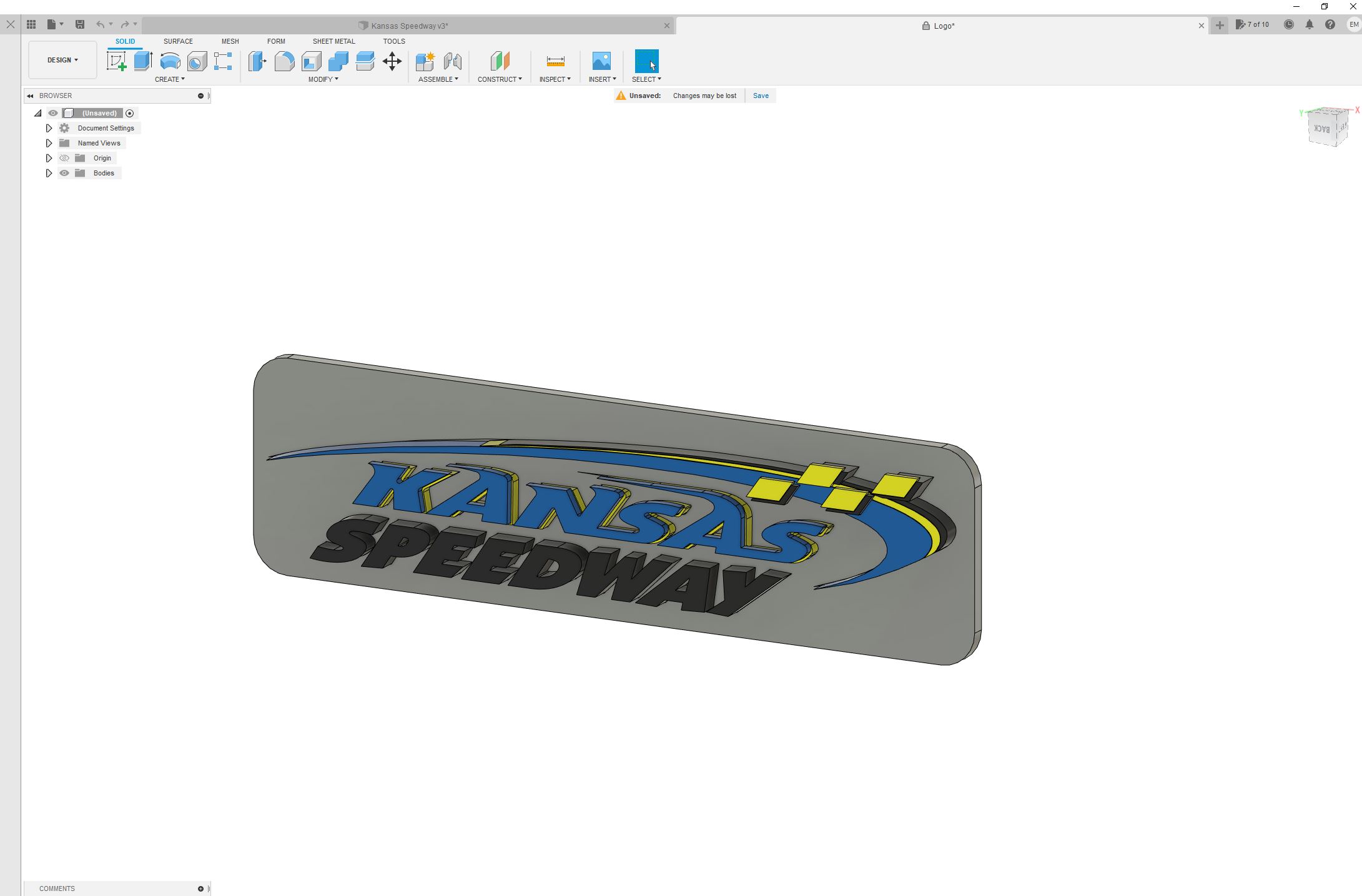Click the Offset Plane construct icon
This screenshot has height=896, width=1362.
pyautogui.click(x=500, y=61)
